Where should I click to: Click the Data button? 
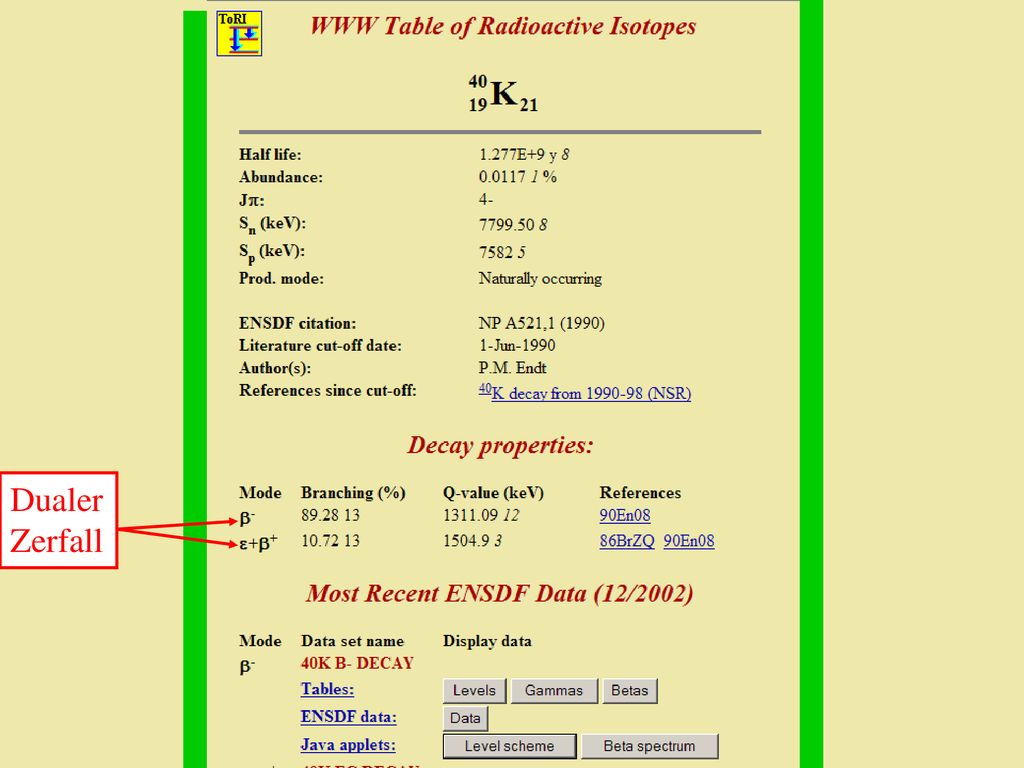465,718
